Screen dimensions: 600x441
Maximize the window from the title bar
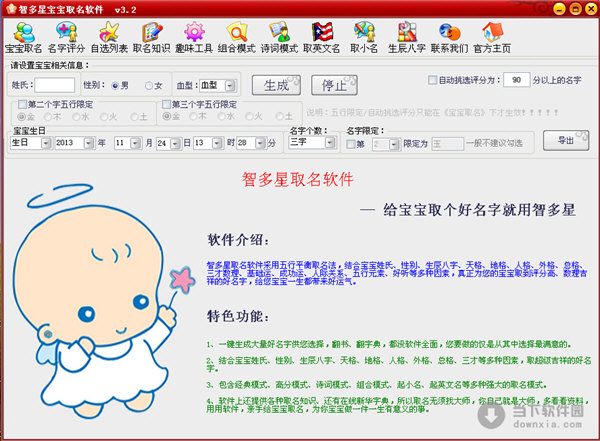tap(575, 8)
